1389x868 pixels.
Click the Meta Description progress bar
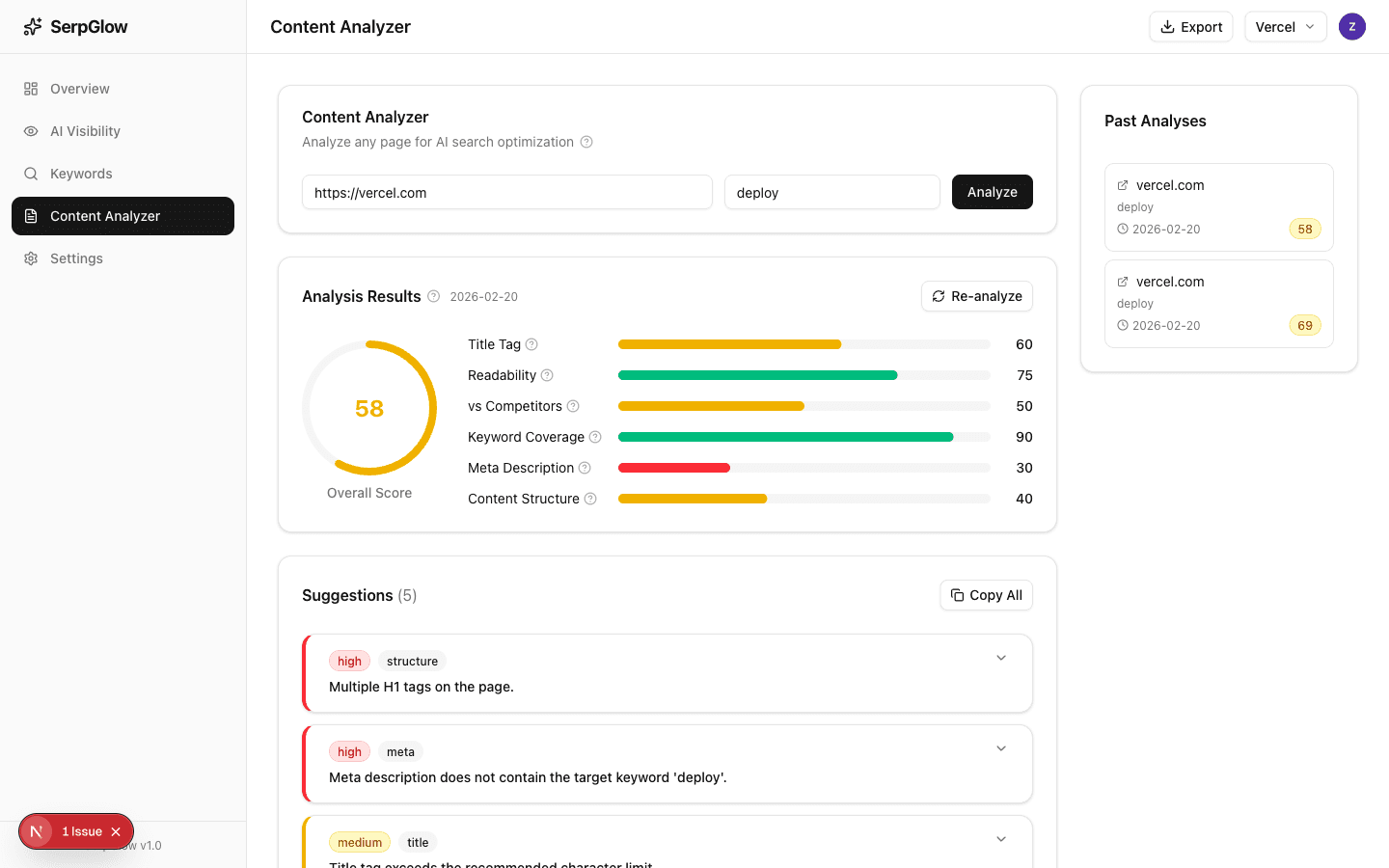[803, 468]
